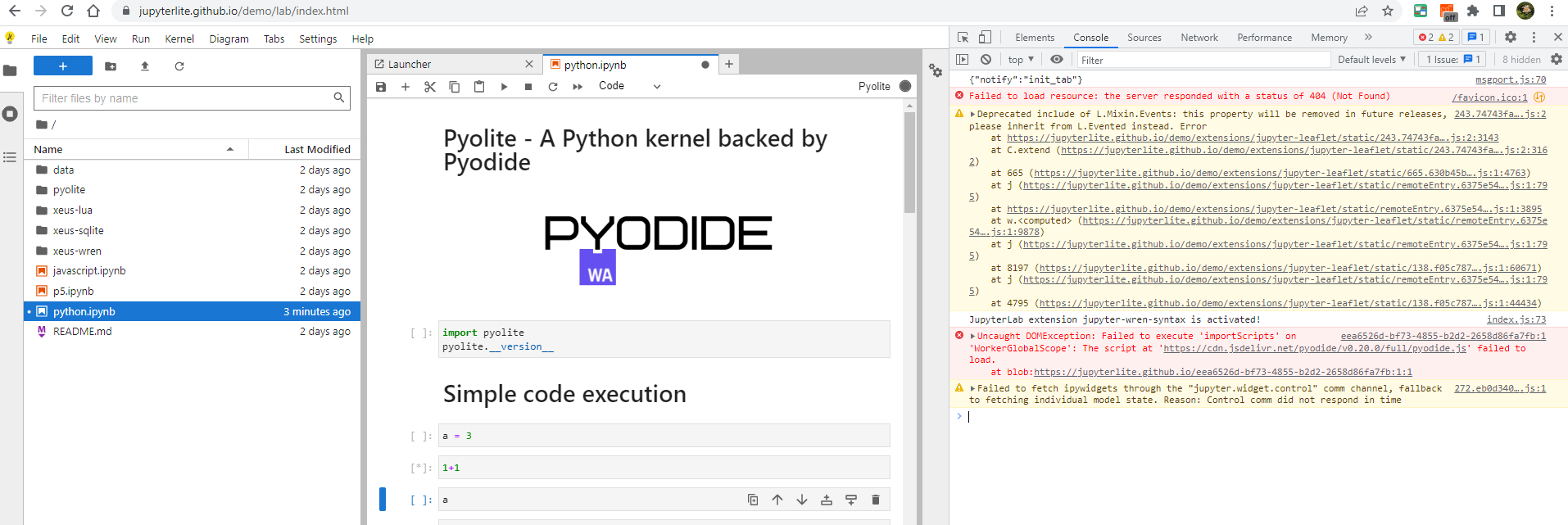This screenshot has height=525, width=1568.
Task: Show the console sidebar
Action: [963, 59]
